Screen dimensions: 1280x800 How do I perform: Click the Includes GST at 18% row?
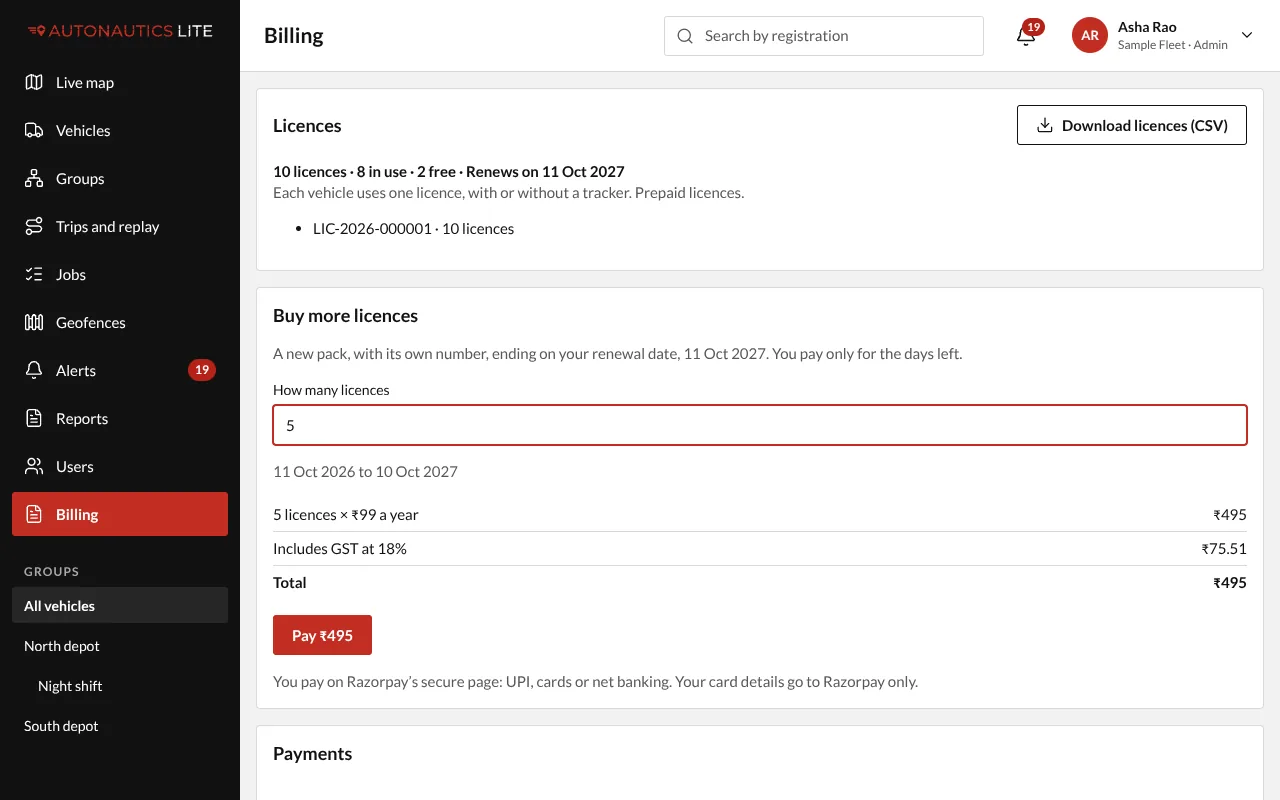coord(760,548)
